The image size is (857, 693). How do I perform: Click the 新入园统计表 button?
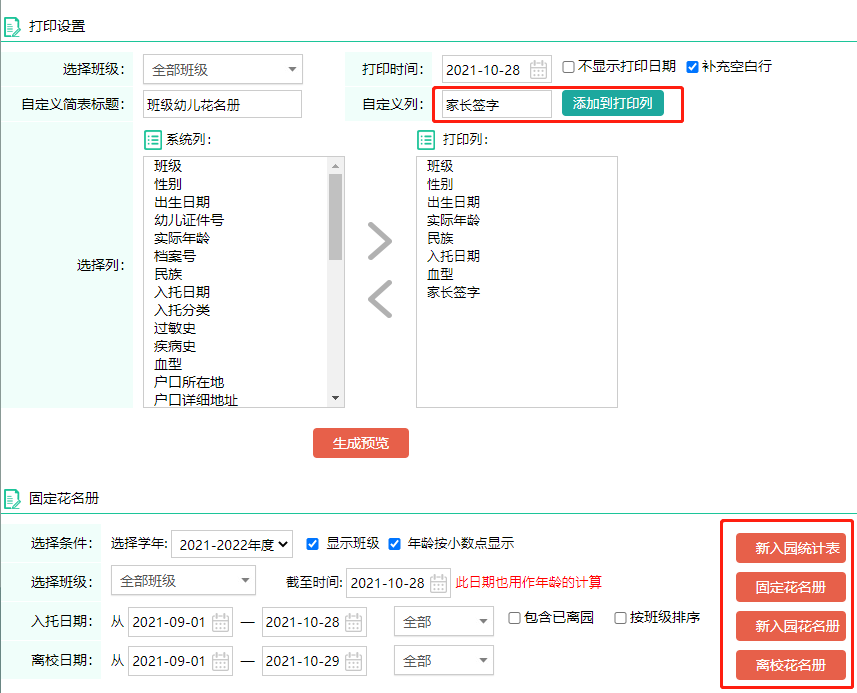point(791,548)
